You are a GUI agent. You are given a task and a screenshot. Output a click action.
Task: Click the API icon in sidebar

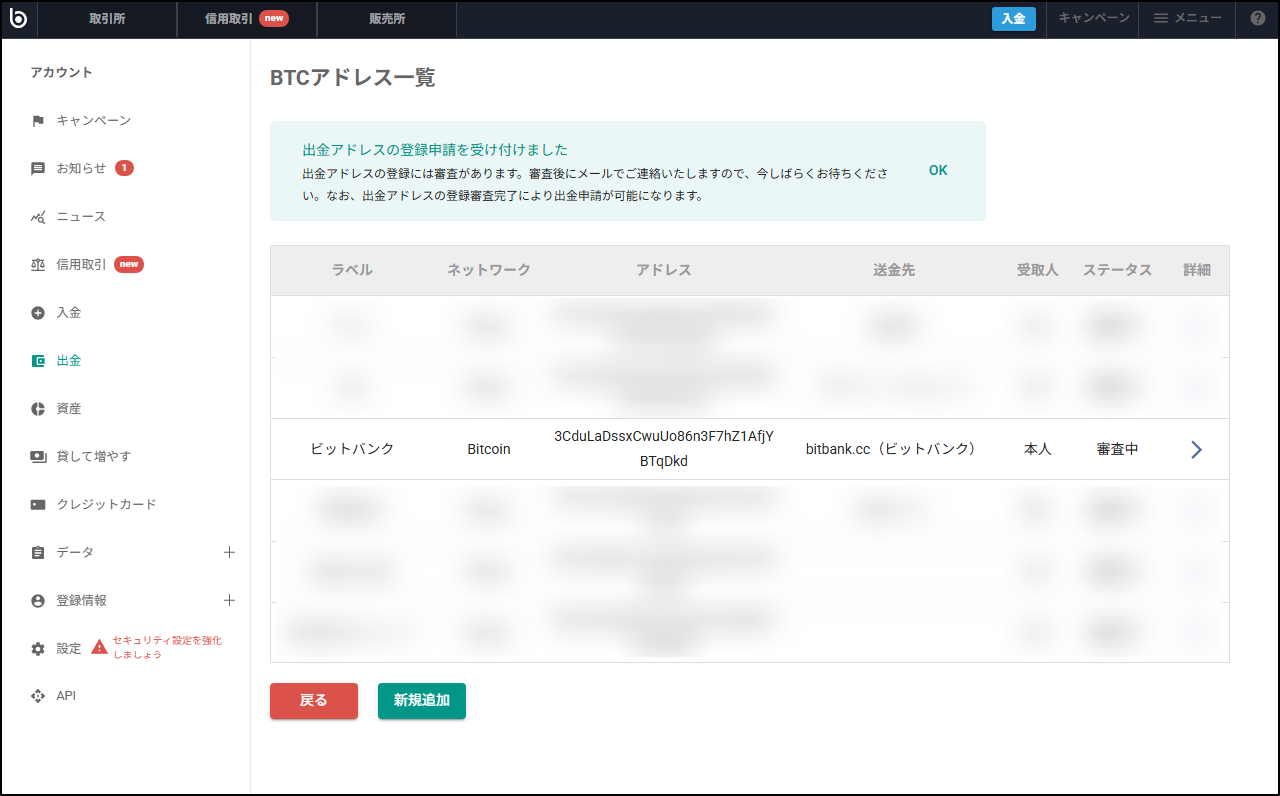point(38,696)
